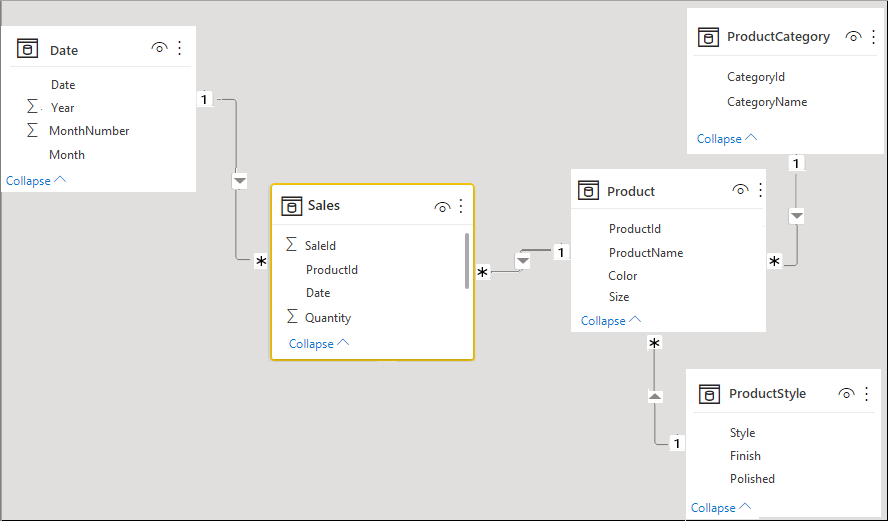Open more options for ProductStyle table
Image resolution: width=888 pixels, height=521 pixels.
click(867, 393)
